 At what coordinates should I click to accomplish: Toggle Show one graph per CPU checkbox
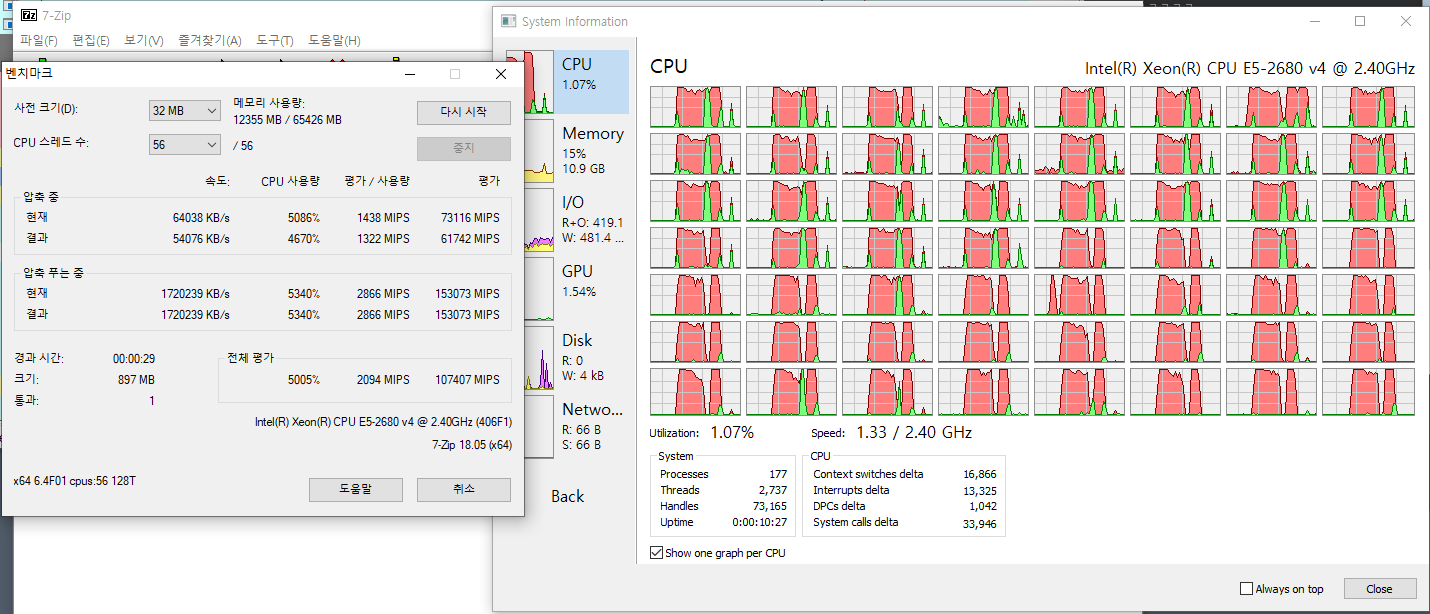tap(657, 553)
